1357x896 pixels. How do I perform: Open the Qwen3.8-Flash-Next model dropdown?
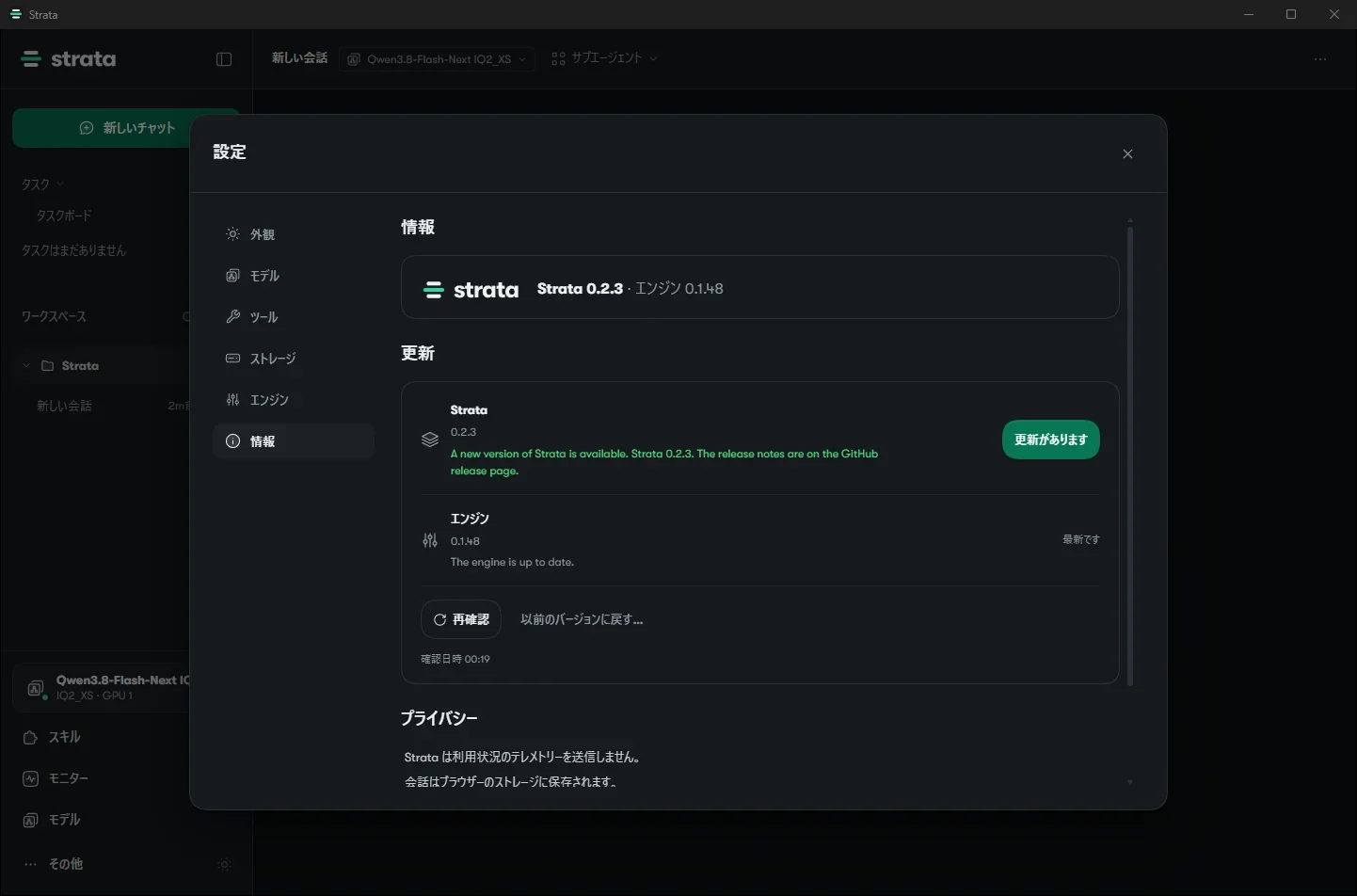click(x=437, y=59)
